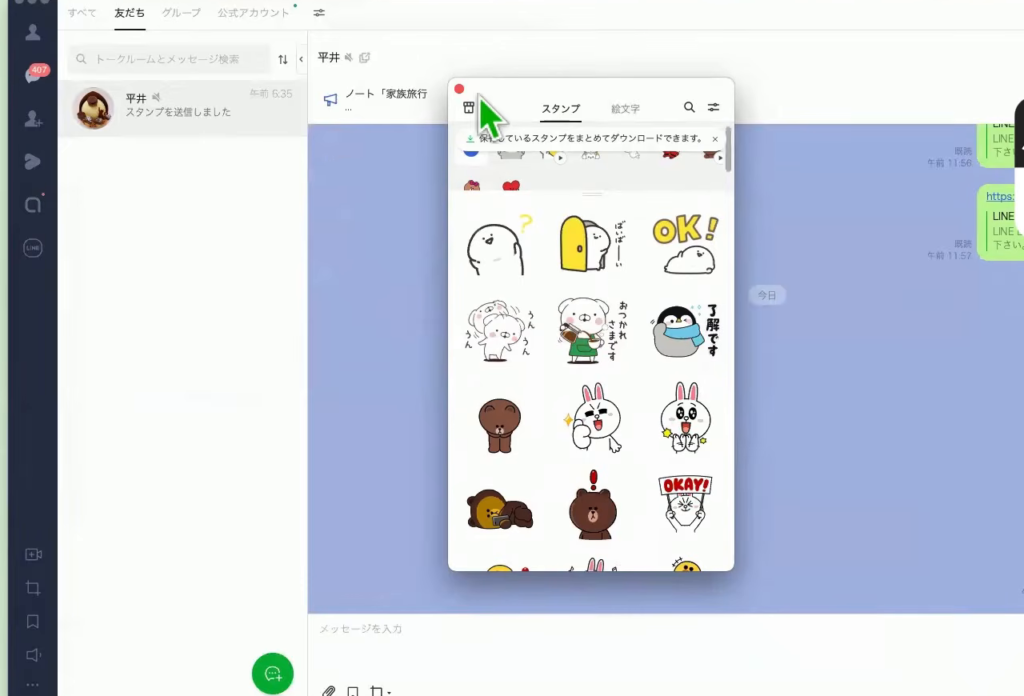Image resolution: width=1024 pixels, height=696 pixels.
Task: Send the white blob question-mark sticker
Action: [x=500, y=245]
